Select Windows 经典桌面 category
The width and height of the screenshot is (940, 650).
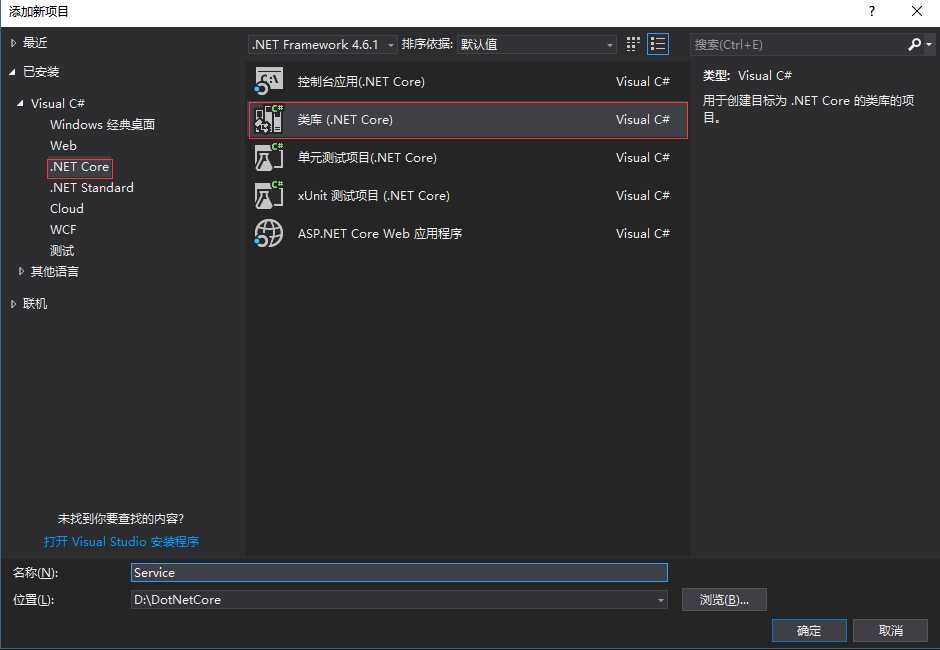pyautogui.click(x=103, y=125)
